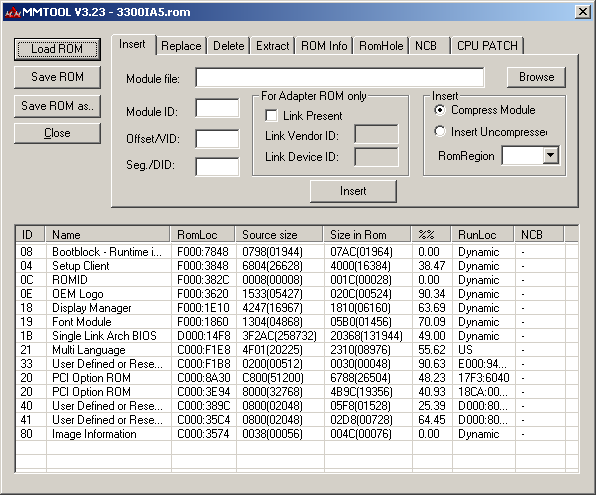Select the Display Manager row
The width and height of the screenshot is (596, 495).
coord(297,308)
